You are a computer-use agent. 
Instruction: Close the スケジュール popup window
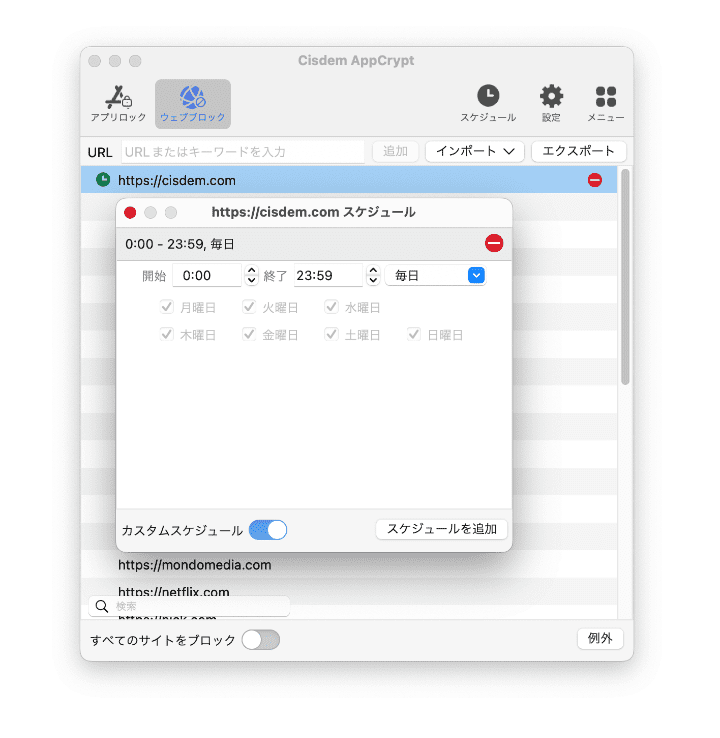pos(130,213)
